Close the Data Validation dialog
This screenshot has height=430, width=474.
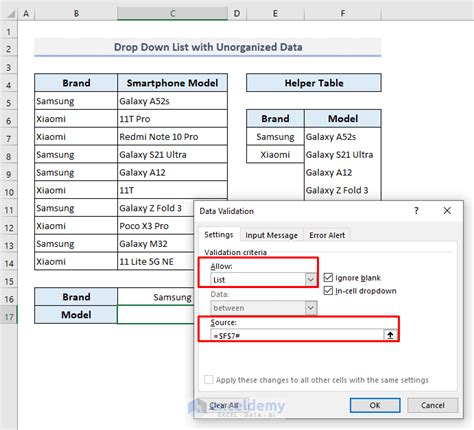pyautogui.click(x=447, y=211)
